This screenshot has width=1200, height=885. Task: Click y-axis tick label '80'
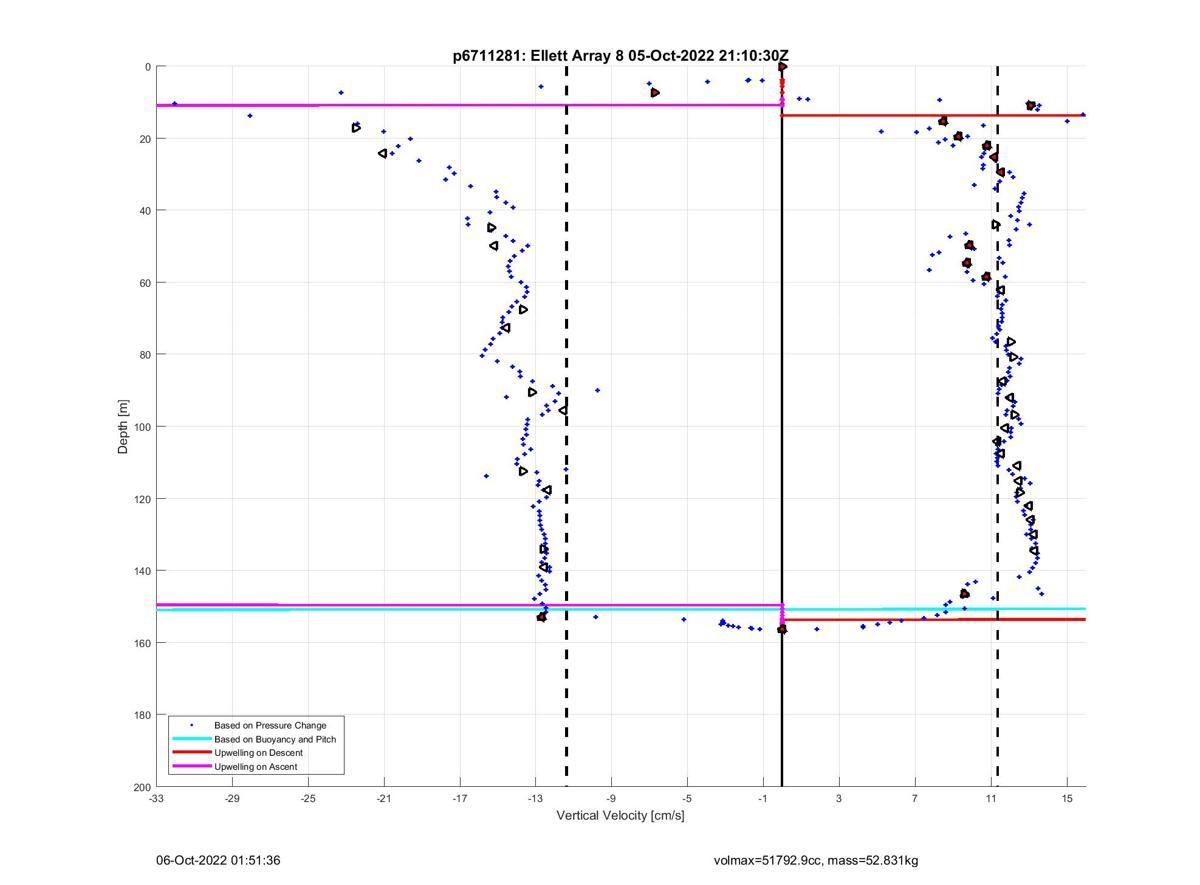pyautogui.click(x=145, y=355)
